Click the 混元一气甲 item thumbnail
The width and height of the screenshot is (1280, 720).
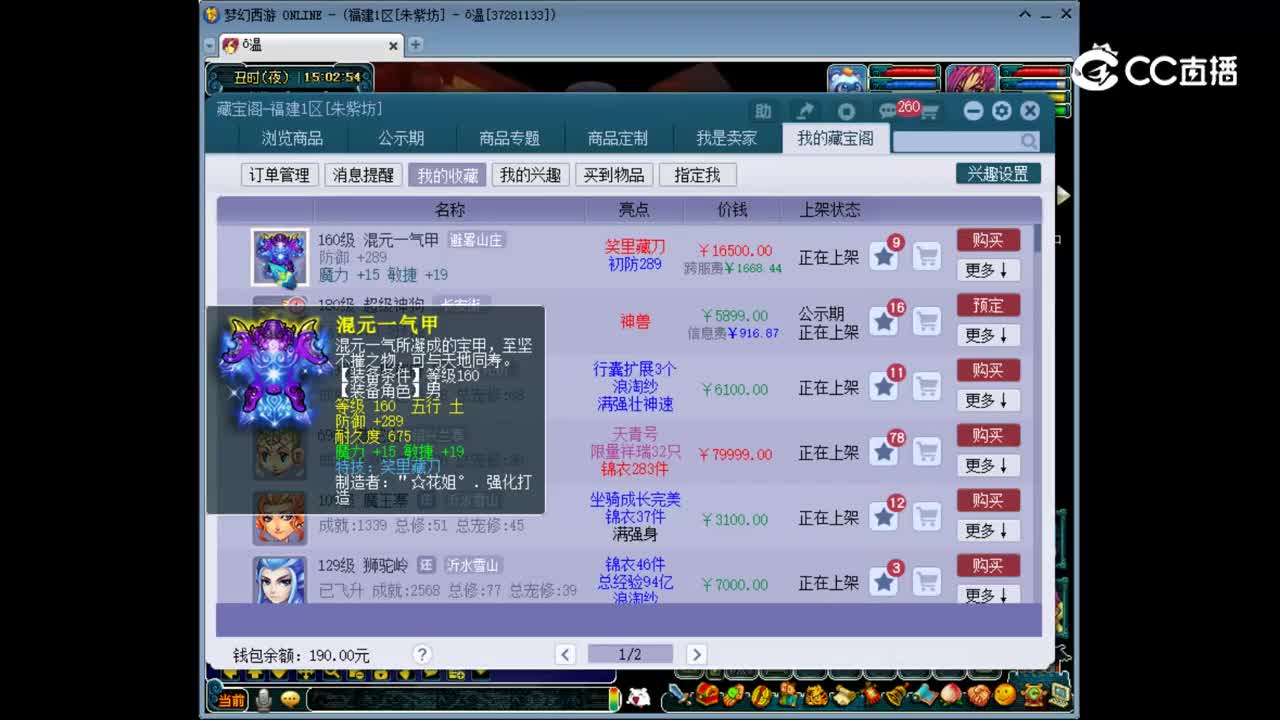pyautogui.click(x=279, y=257)
